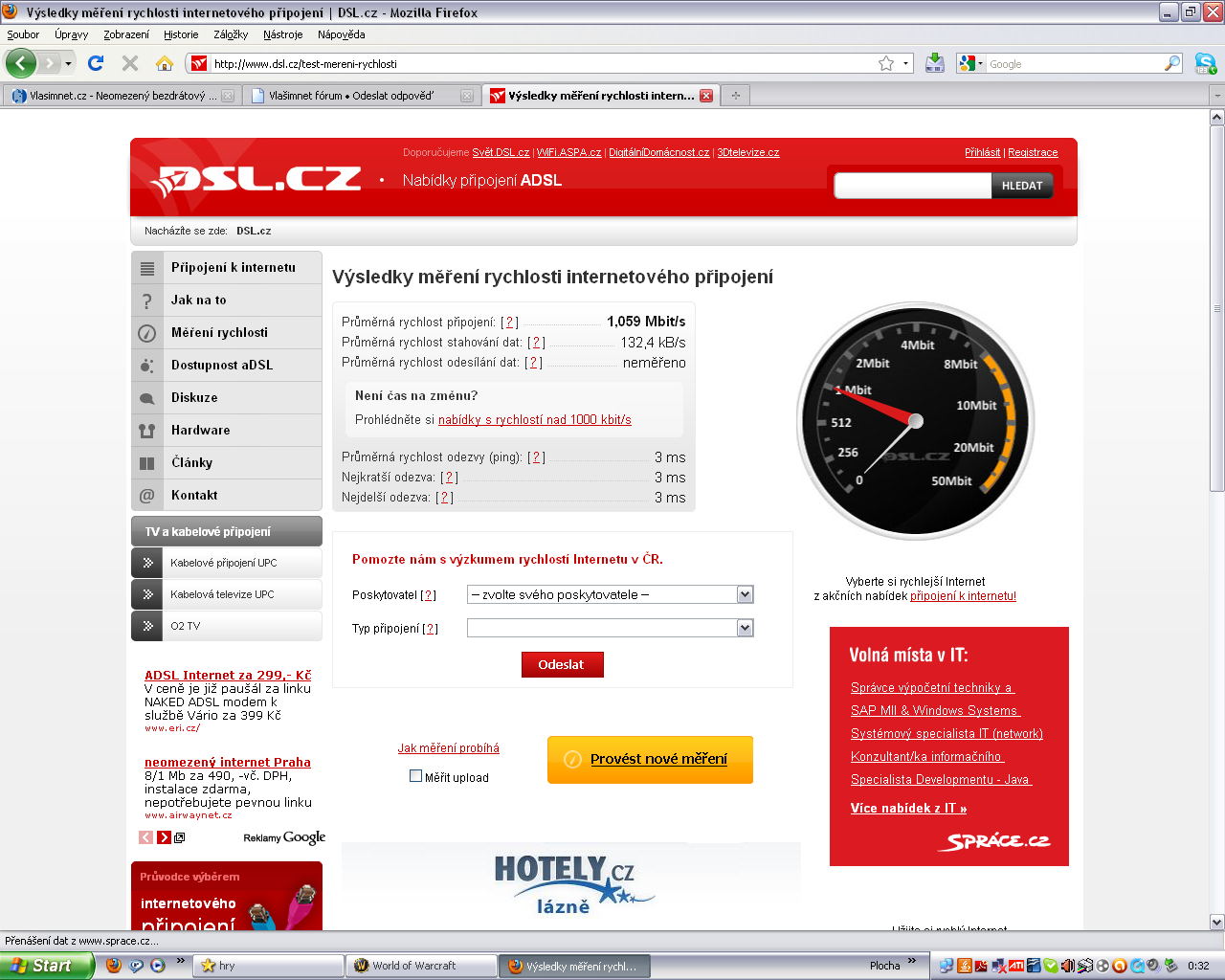
Task: Open Připojení k internetu sidebar item
Action: coord(227,268)
